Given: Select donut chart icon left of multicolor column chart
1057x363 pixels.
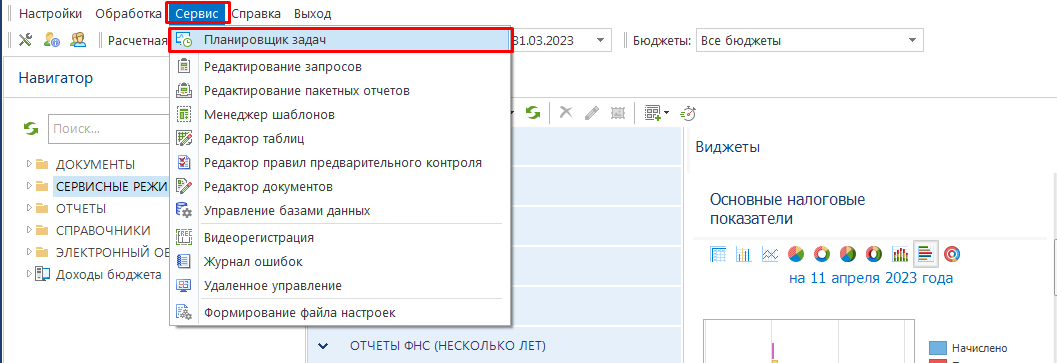Looking at the screenshot, I should pyautogui.click(x=874, y=254).
